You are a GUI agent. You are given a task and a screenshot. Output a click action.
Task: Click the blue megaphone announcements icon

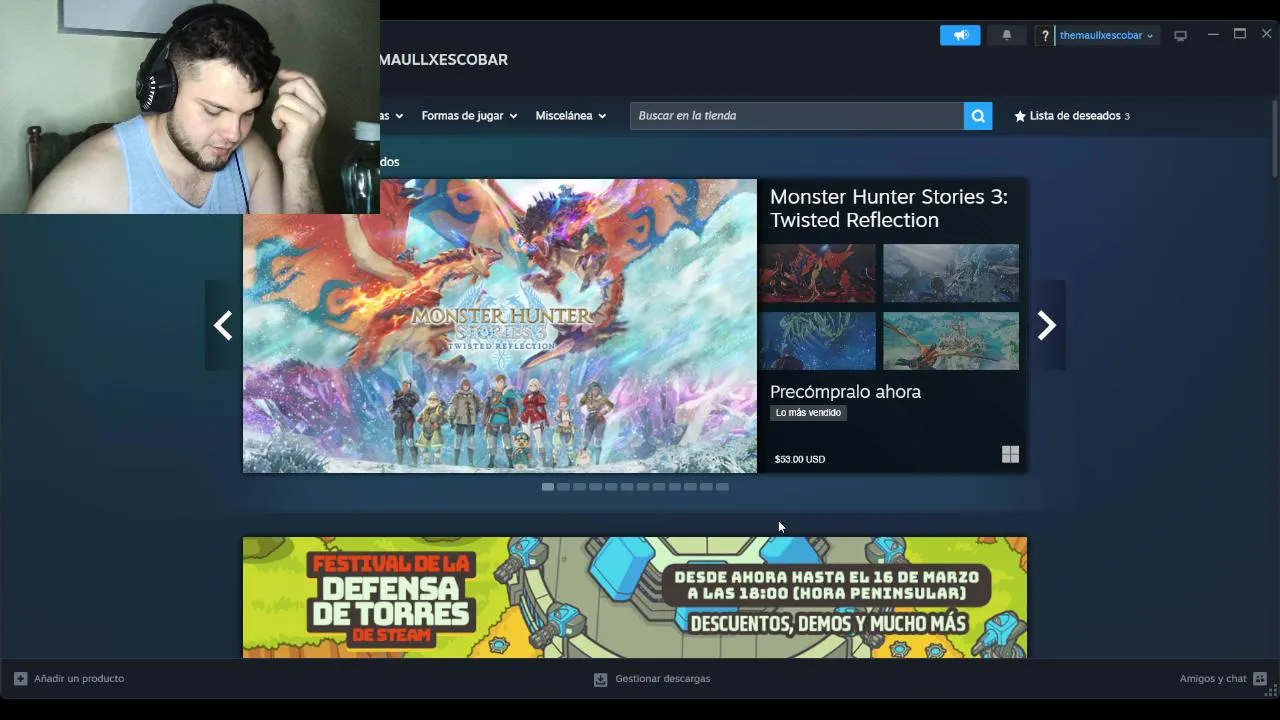click(x=960, y=35)
